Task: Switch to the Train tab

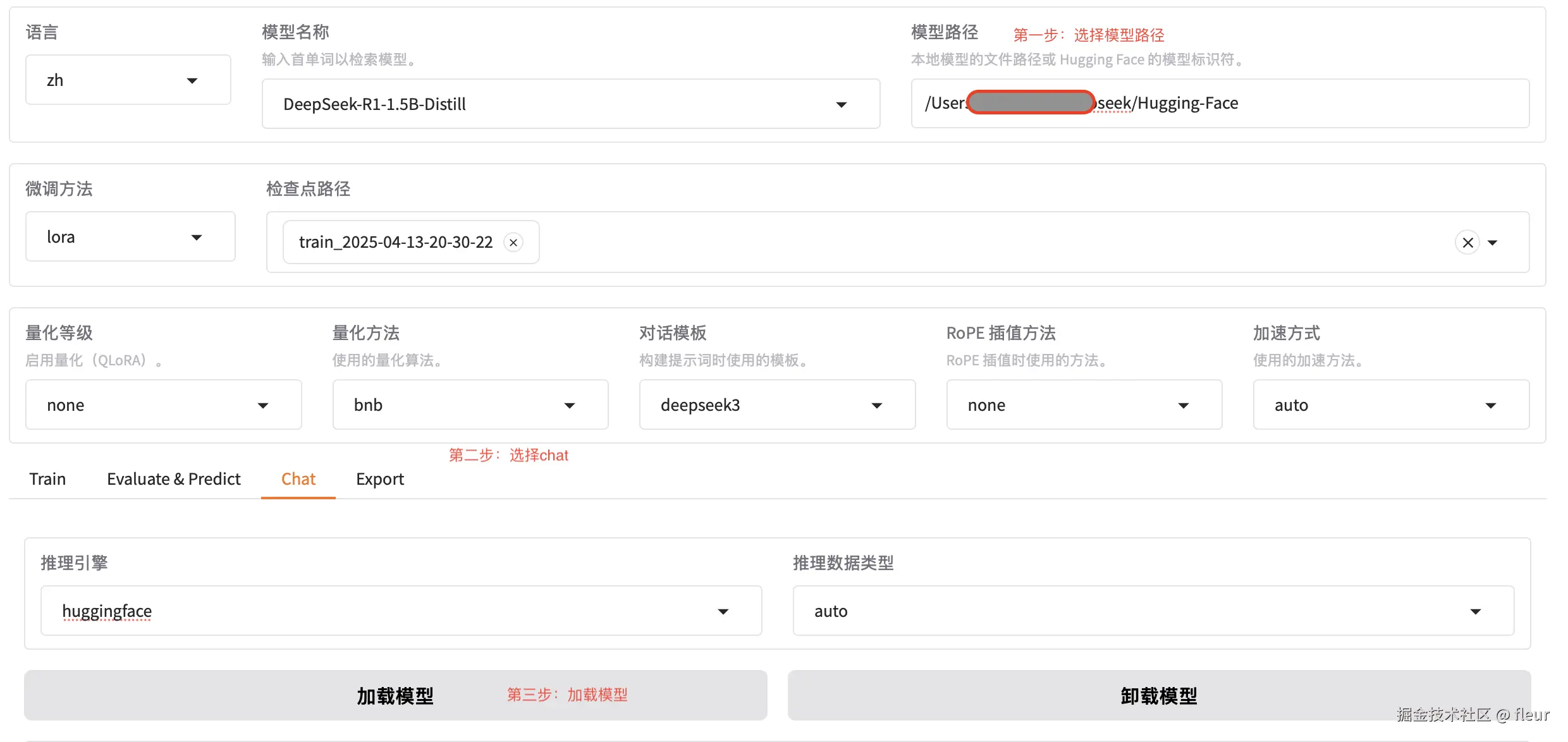Action: tap(47, 479)
